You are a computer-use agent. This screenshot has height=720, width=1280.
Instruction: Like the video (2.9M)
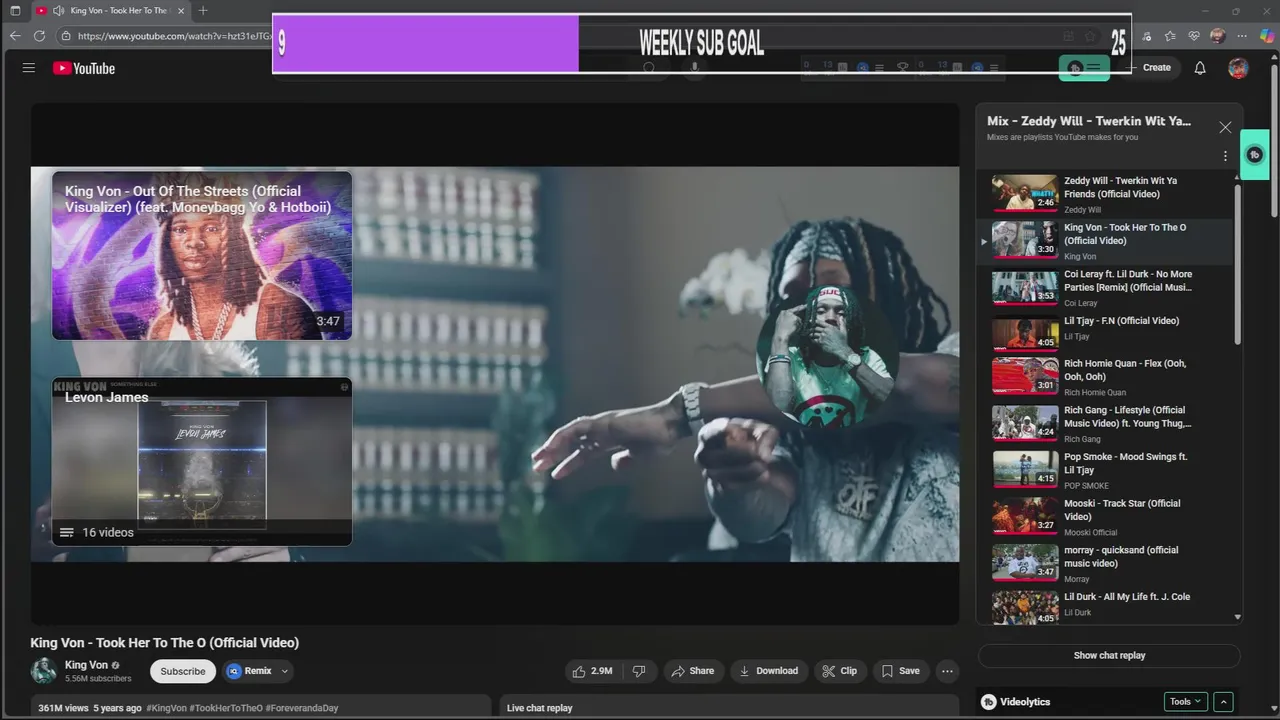(592, 671)
